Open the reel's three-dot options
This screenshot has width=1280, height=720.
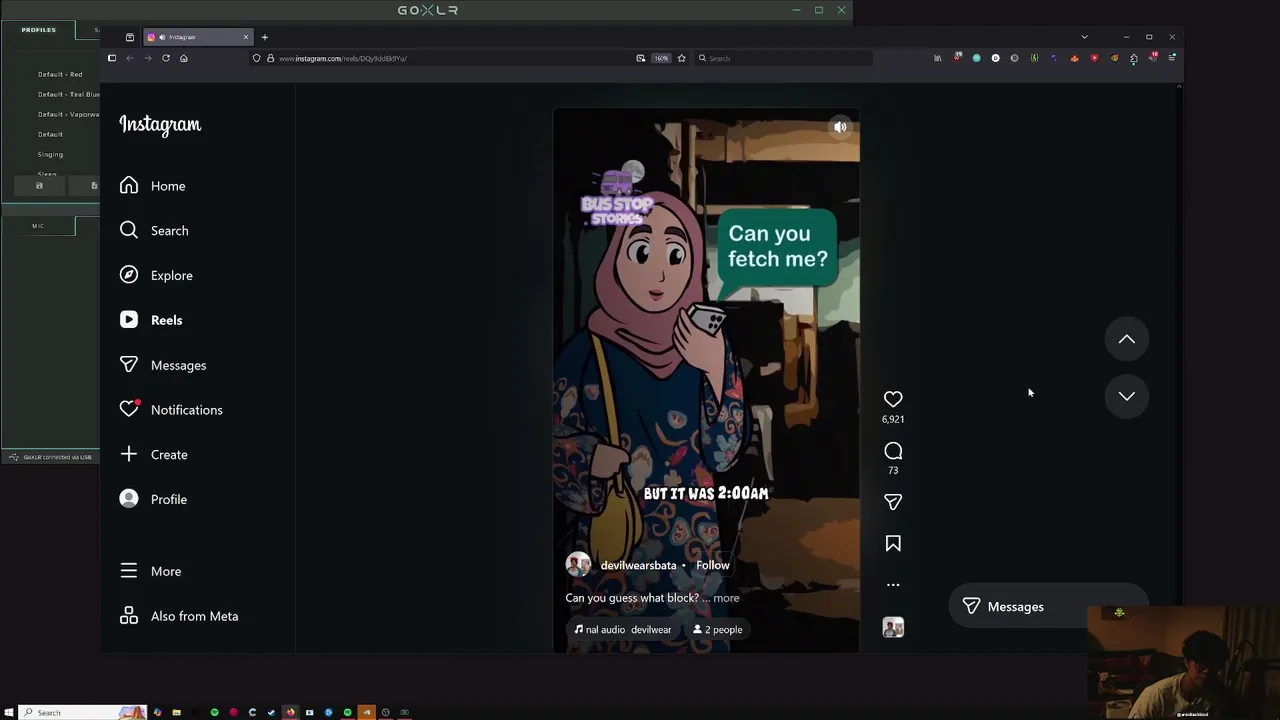pos(893,585)
